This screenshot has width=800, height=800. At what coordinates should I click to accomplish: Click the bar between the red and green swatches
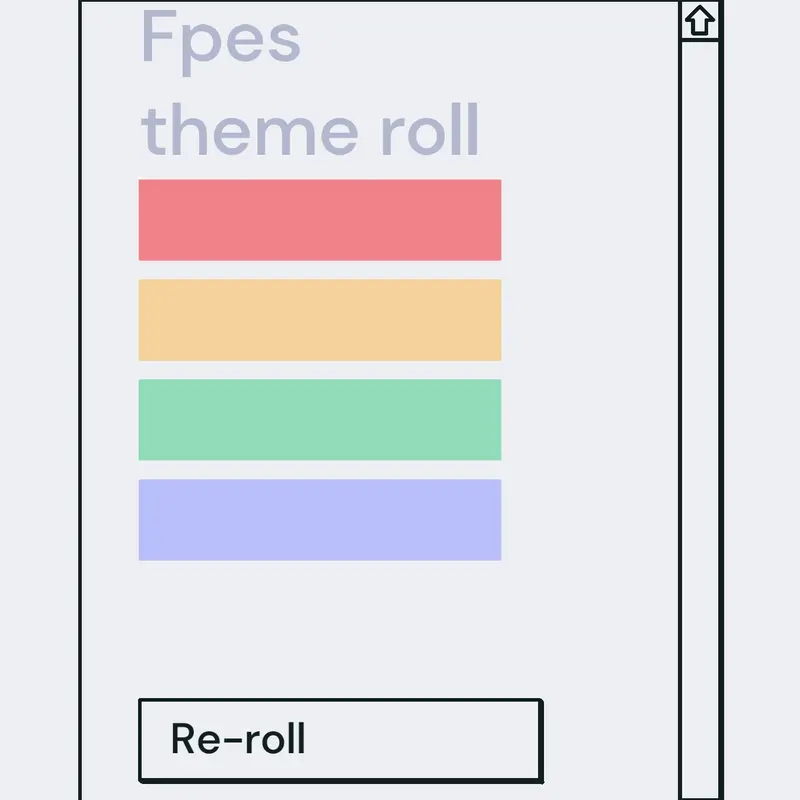320,320
